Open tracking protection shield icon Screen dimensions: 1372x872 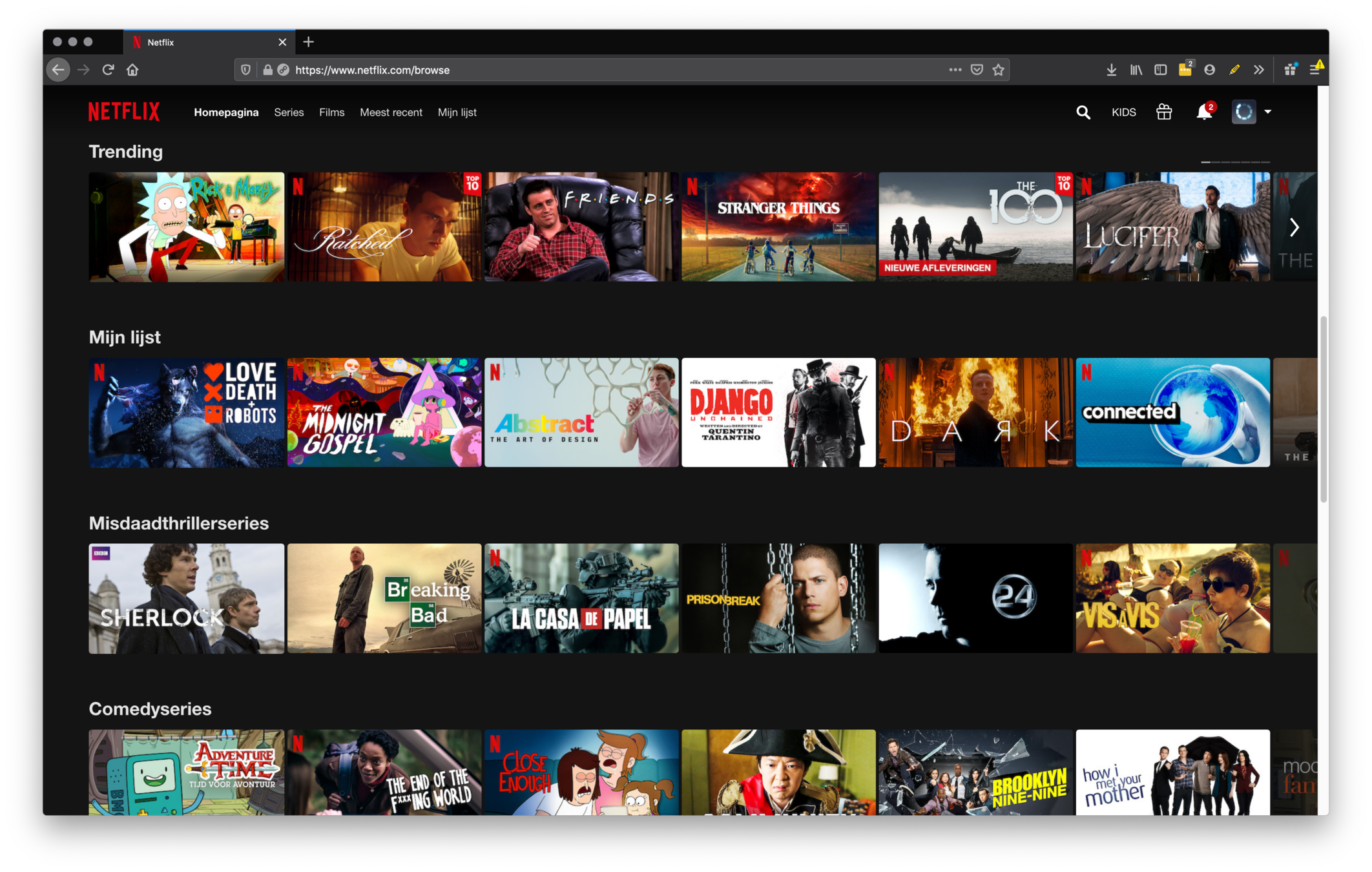245,70
